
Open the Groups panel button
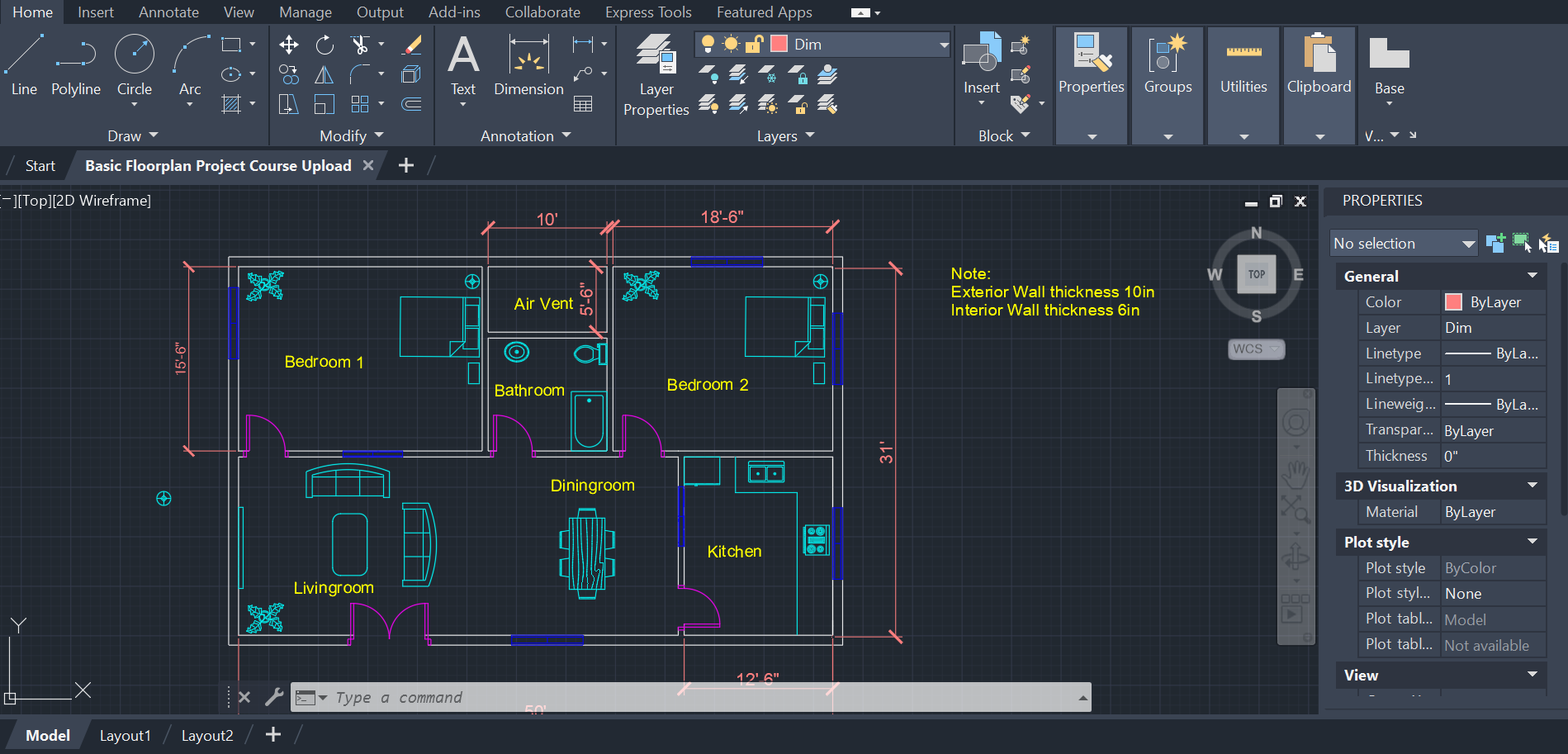(1168, 86)
